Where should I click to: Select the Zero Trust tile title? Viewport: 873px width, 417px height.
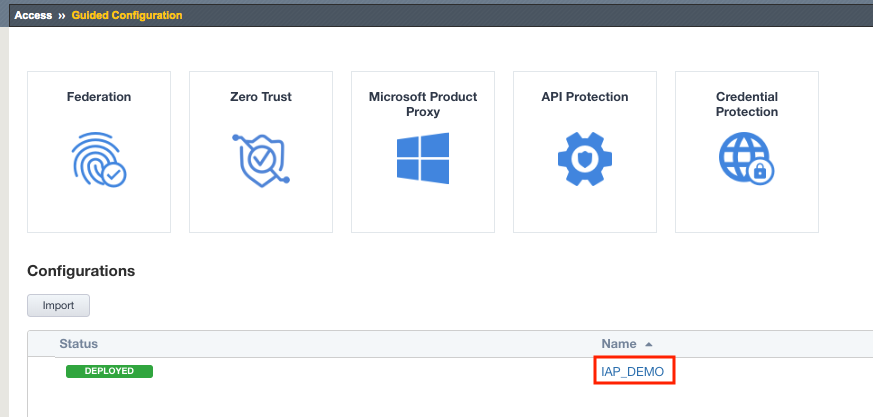pyautogui.click(x=261, y=97)
